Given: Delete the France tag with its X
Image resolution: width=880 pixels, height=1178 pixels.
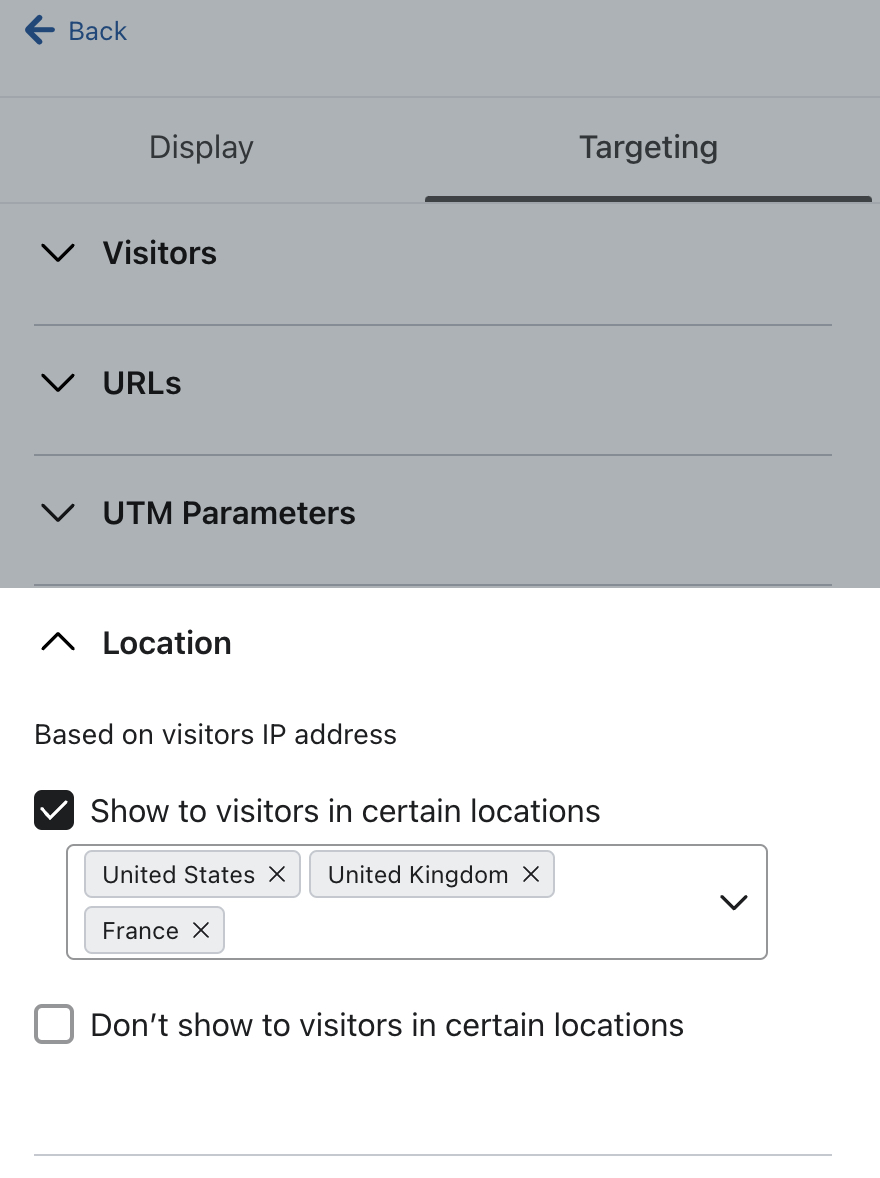Looking at the screenshot, I should pyautogui.click(x=201, y=931).
